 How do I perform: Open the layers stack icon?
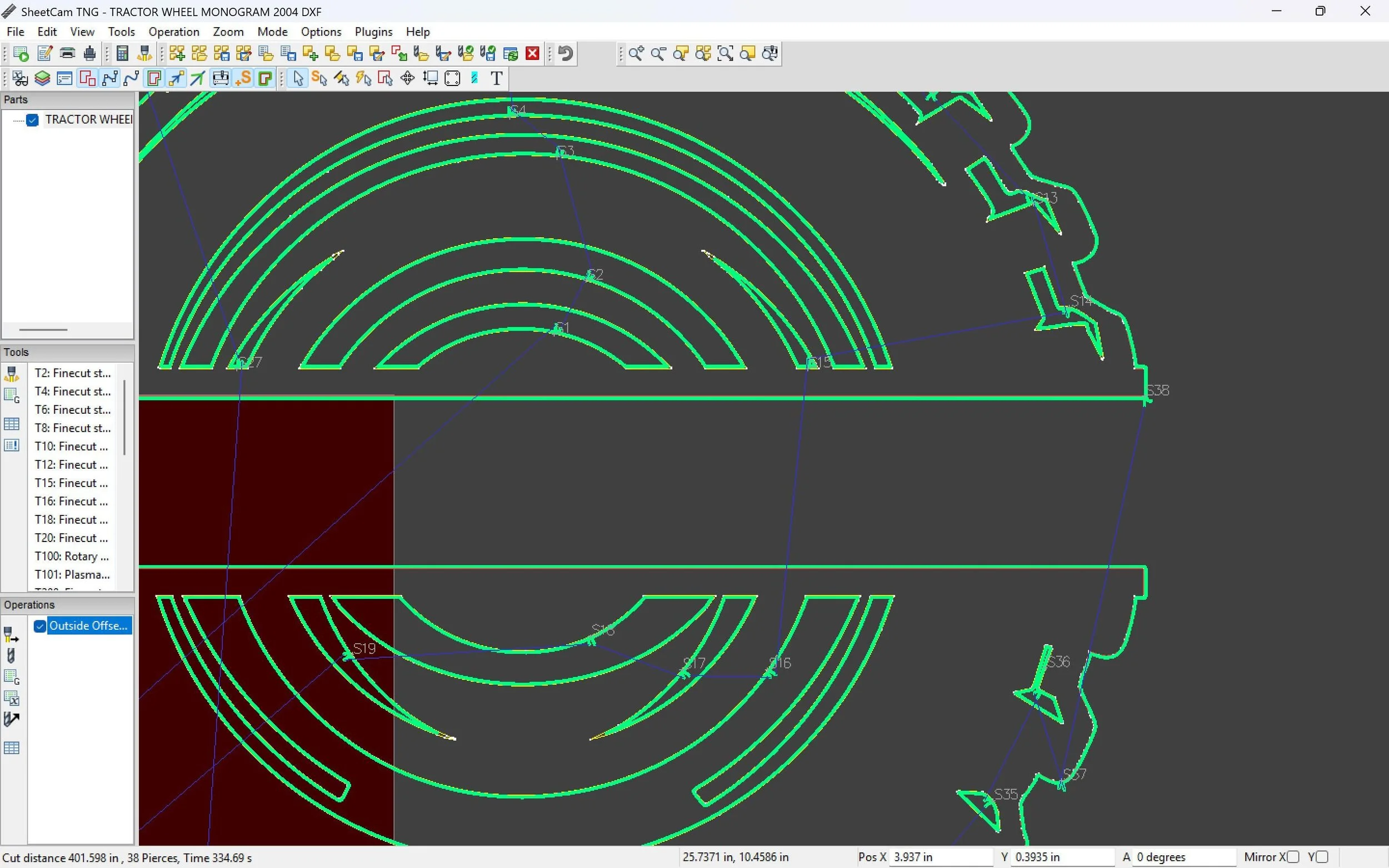[x=42, y=78]
